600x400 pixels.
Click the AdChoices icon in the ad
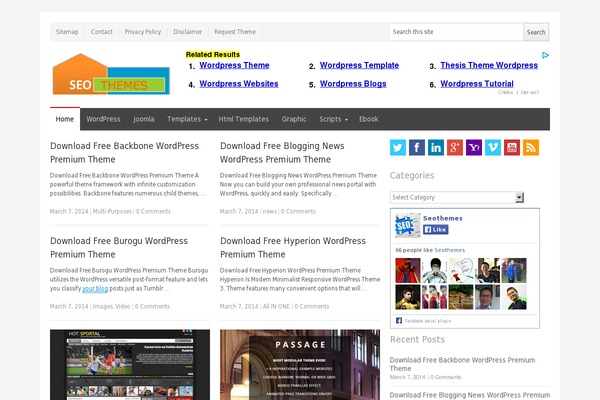coord(545,56)
